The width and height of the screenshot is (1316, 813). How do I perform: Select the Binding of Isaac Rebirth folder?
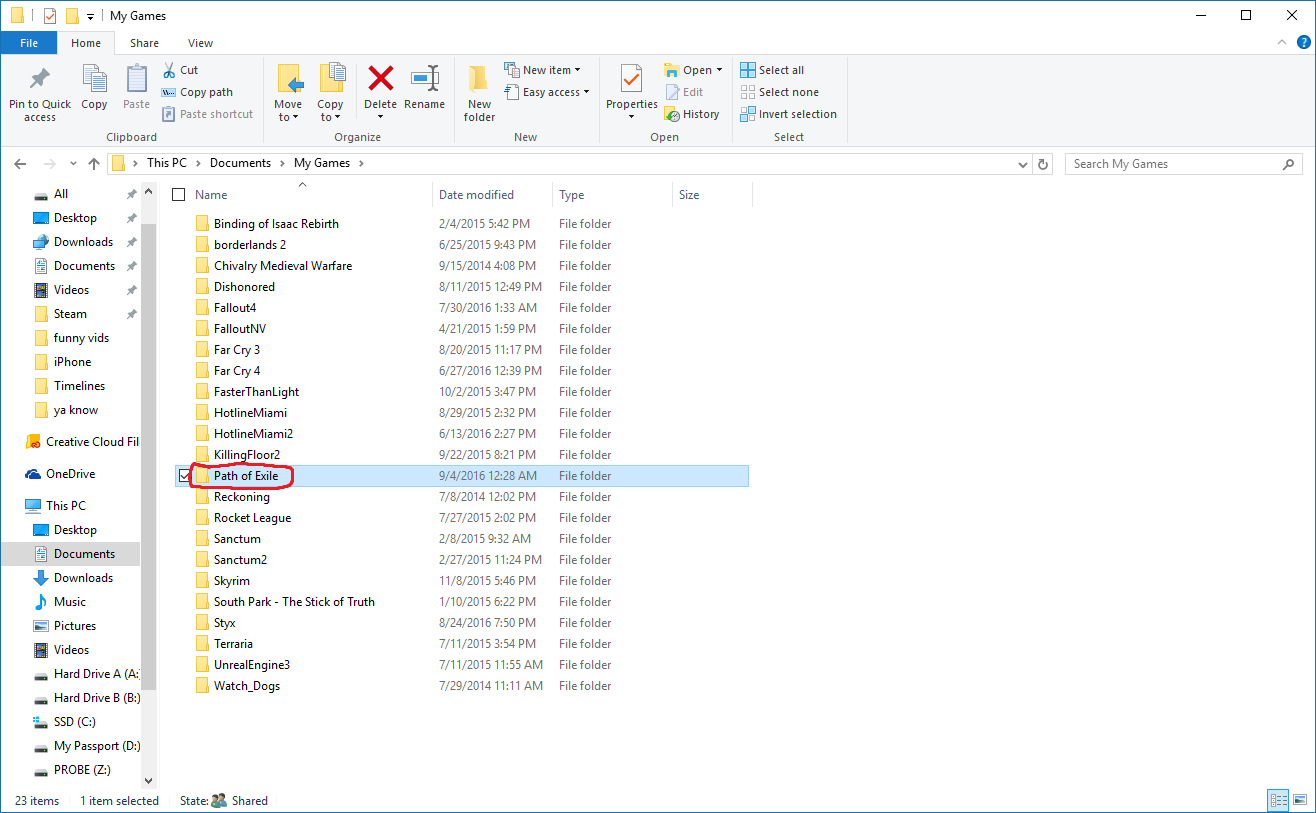pos(276,224)
